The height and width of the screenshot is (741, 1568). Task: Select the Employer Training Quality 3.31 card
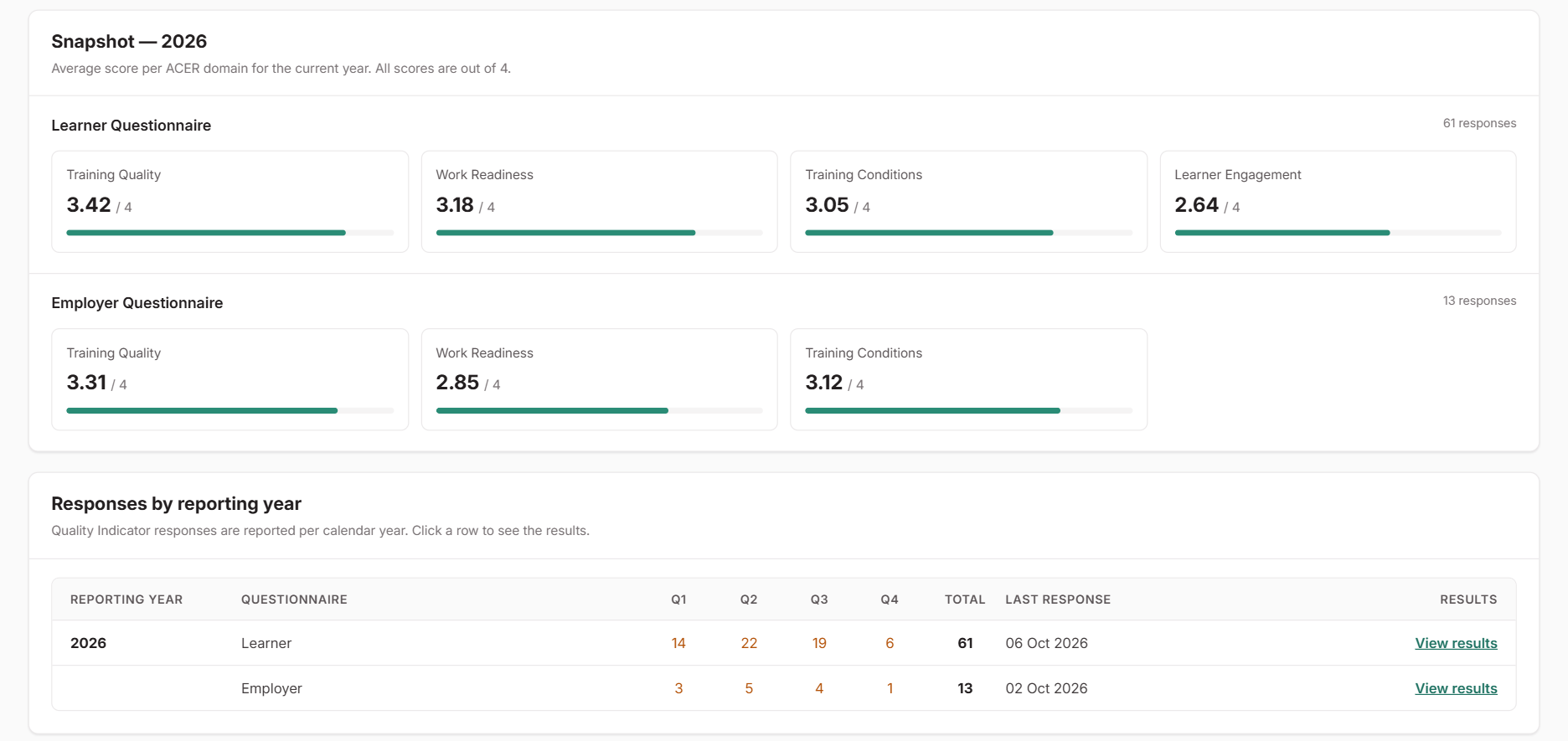click(230, 379)
